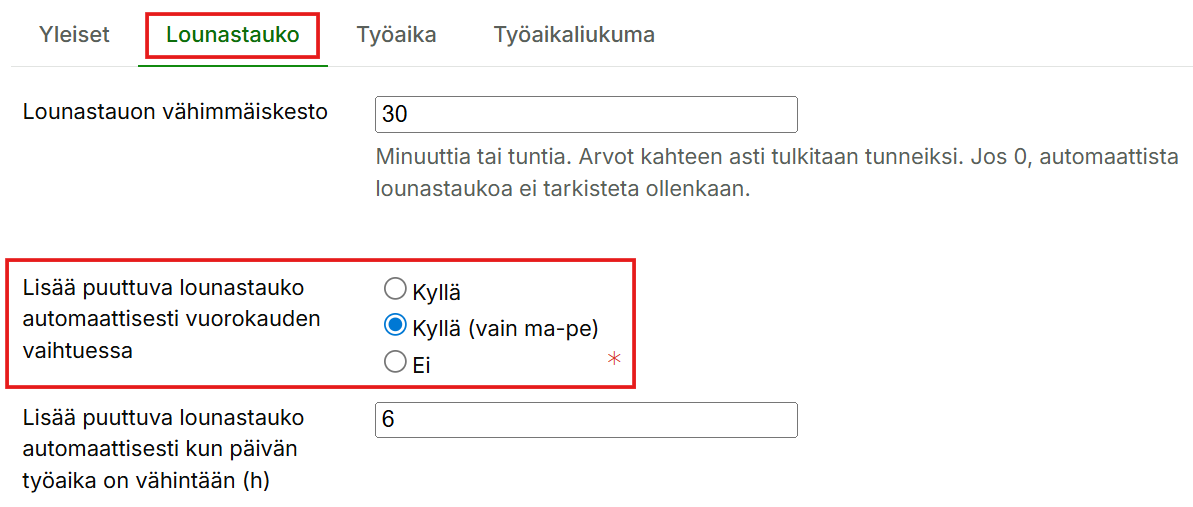Open the Lounastauko tab
The image size is (1193, 507).
click(232, 35)
